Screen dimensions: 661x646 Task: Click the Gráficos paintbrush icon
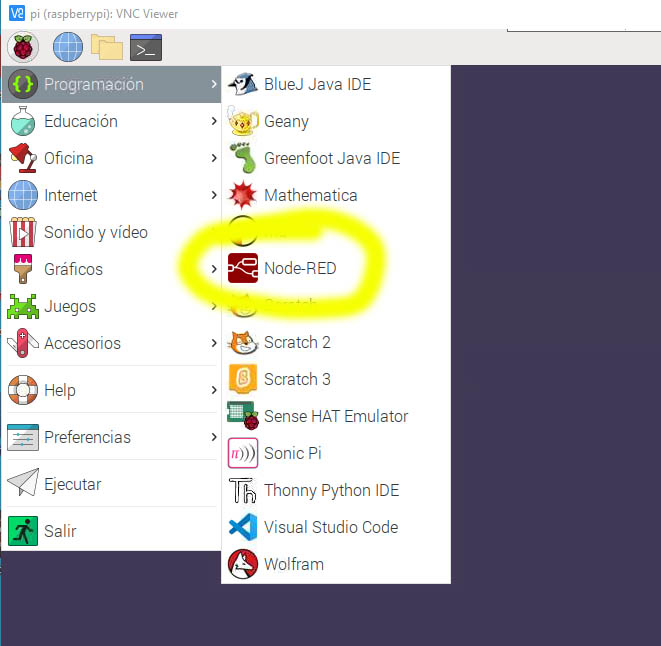point(23,269)
